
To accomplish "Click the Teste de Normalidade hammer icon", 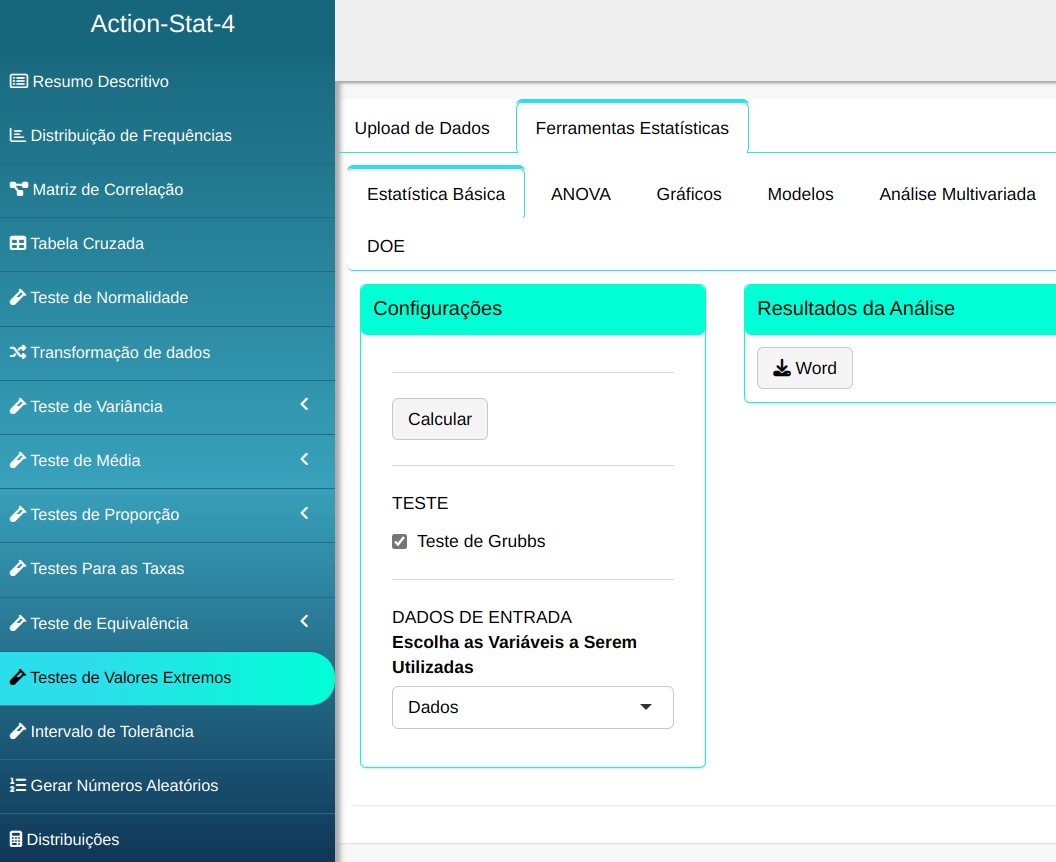I will 17,298.
